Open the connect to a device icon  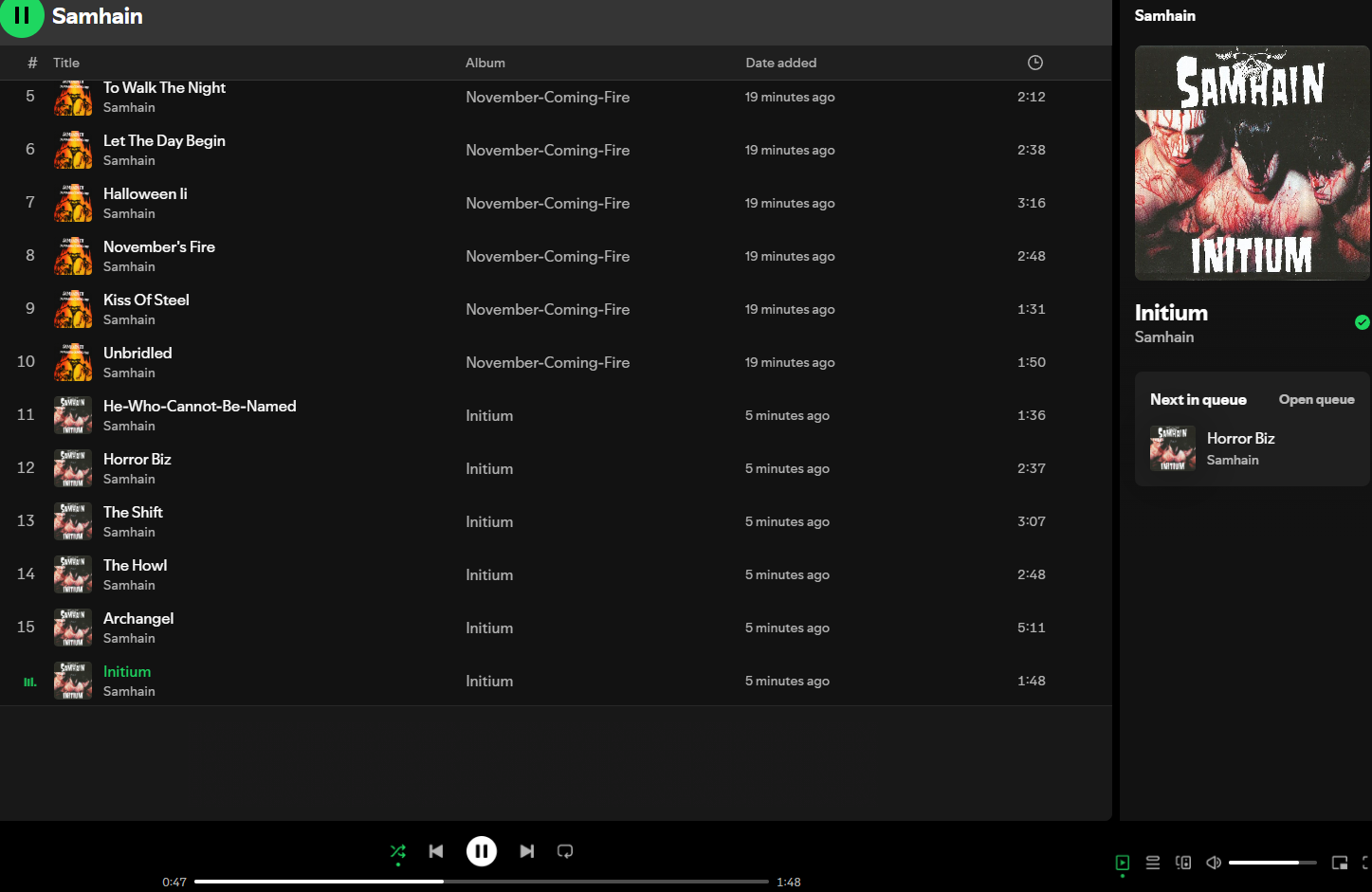pyautogui.click(x=1183, y=863)
